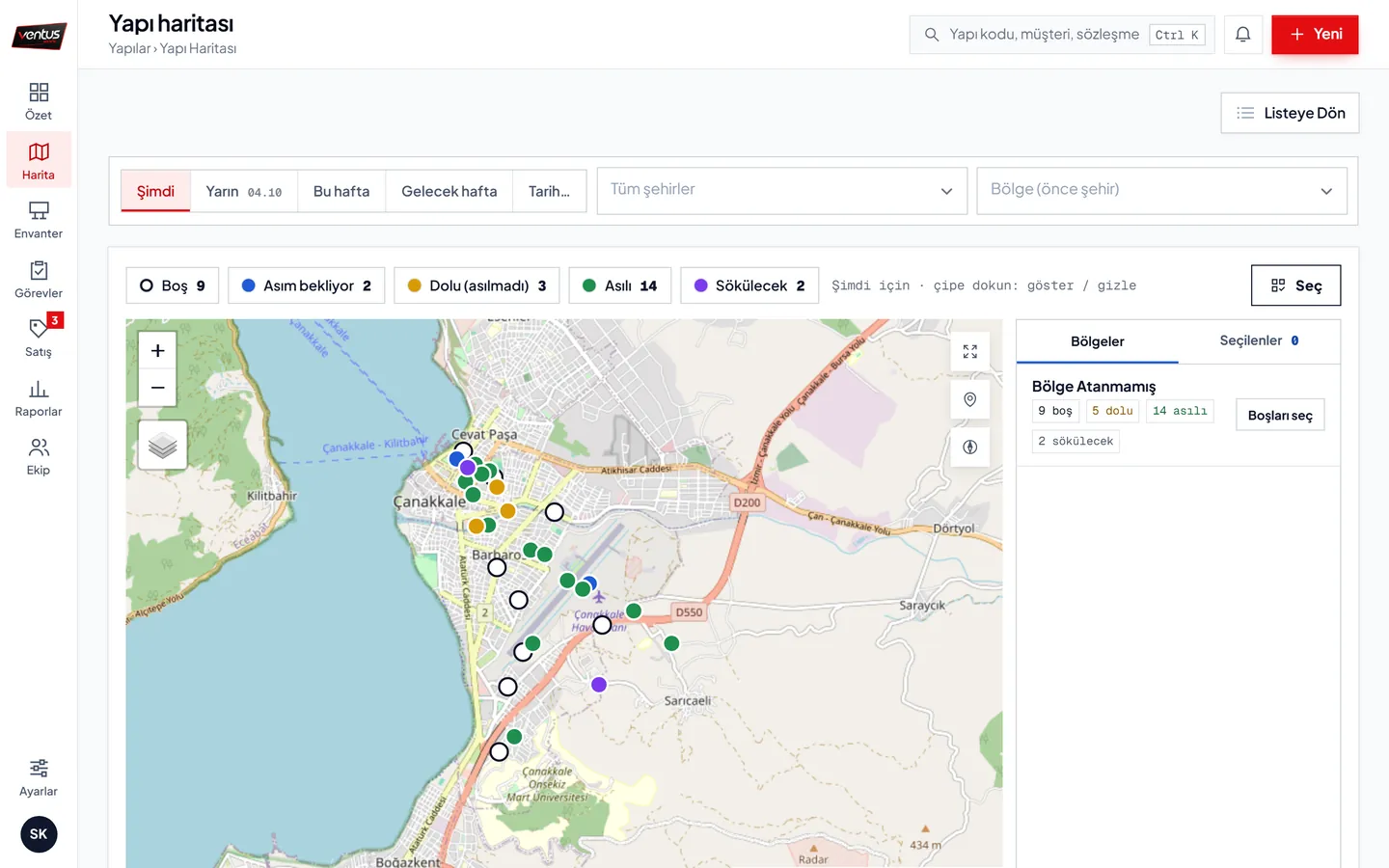Open the map layers control
This screenshot has width=1389, height=868.
[x=163, y=445]
